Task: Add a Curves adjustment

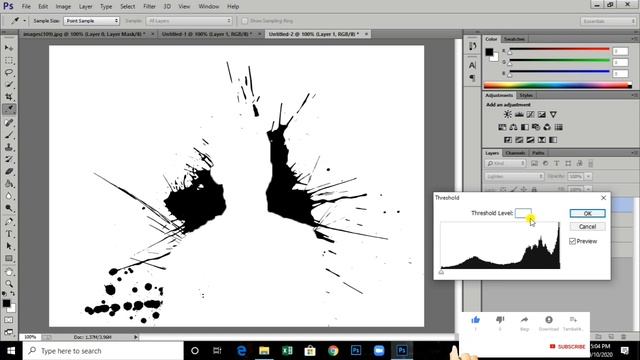Action: [x=530, y=115]
